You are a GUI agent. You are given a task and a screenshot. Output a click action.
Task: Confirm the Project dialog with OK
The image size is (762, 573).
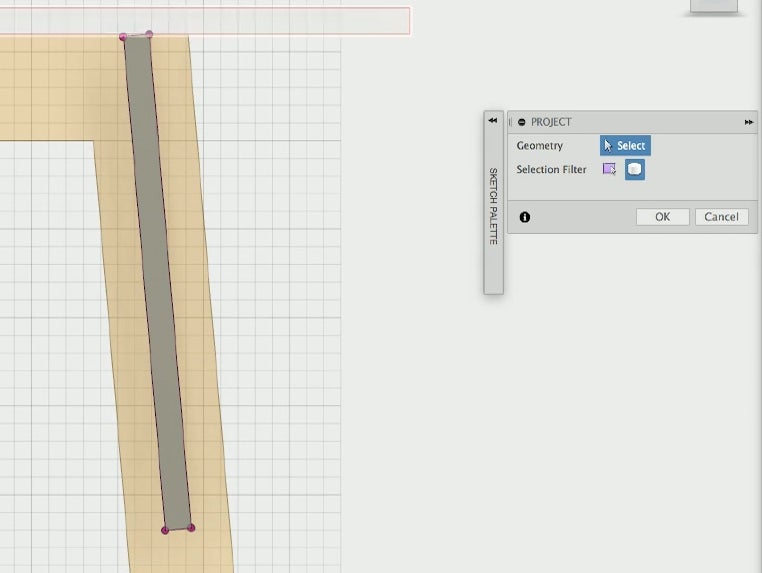click(662, 217)
